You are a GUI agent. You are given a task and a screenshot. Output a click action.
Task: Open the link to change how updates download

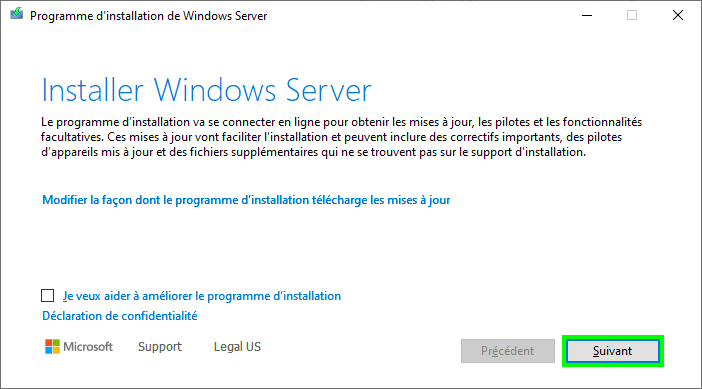tap(246, 200)
